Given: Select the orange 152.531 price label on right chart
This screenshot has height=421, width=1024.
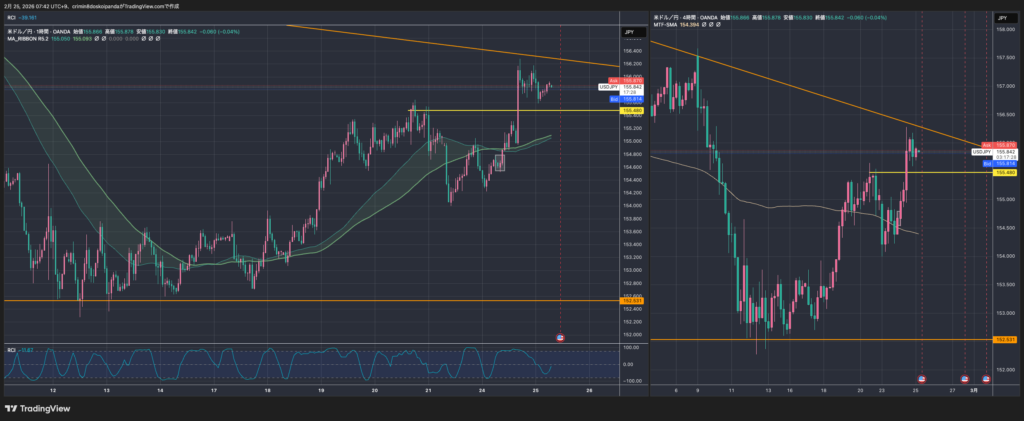Looking at the screenshot, I should click(x=1003, y=340).
